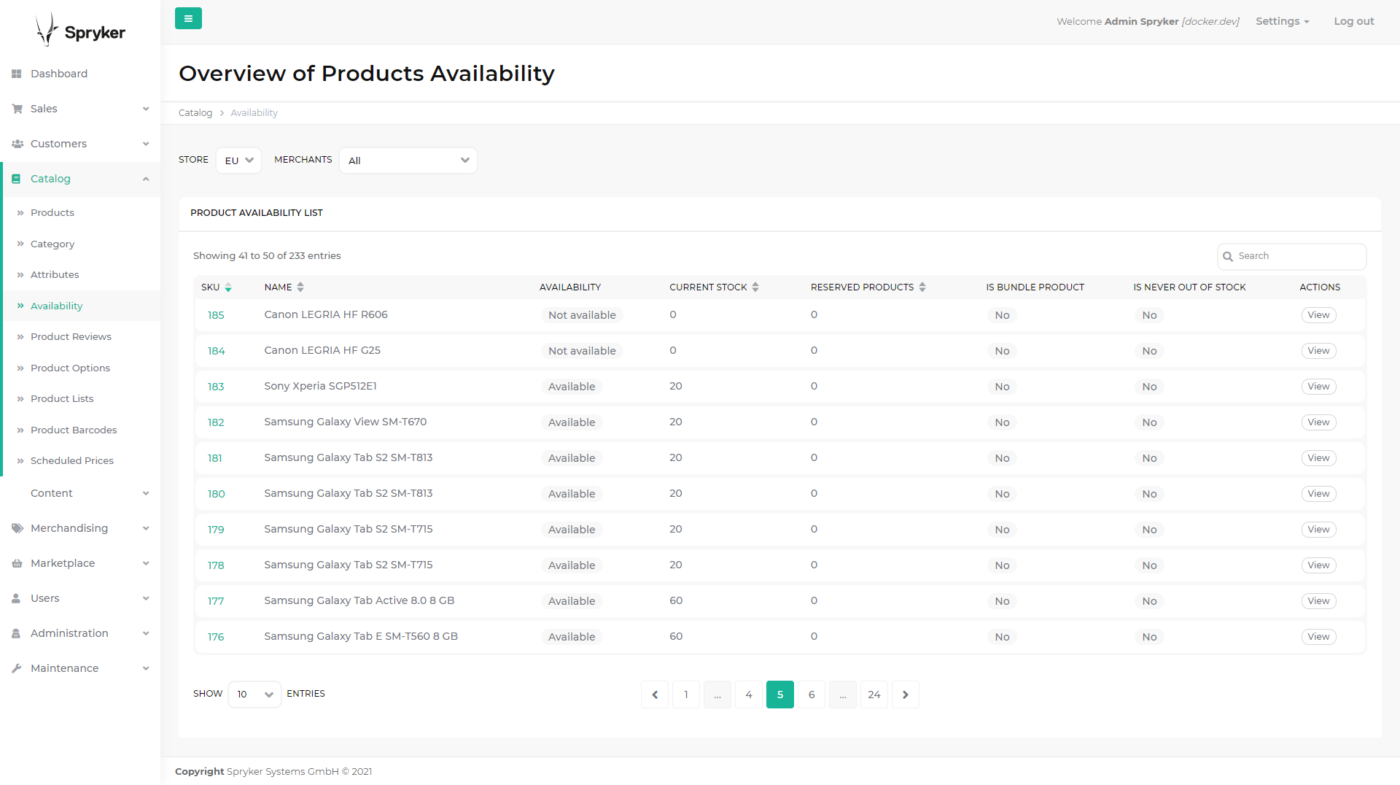Go to previous page with left arrow
Screen dimensions: 1400x785
click(x=654, y=695)
